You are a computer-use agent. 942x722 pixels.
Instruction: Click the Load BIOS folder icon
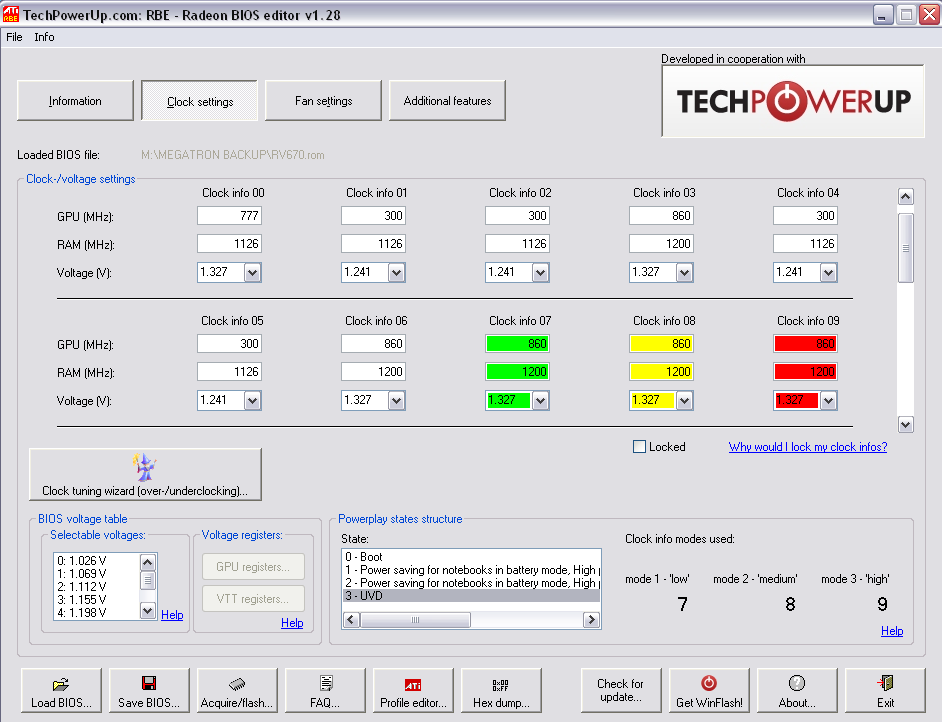61,684
